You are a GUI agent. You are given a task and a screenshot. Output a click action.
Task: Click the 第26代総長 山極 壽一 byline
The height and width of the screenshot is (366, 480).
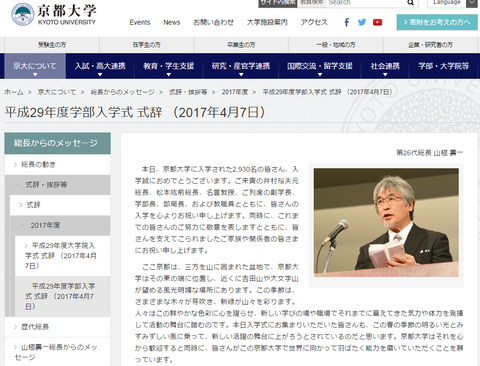[x=429, y=153]
